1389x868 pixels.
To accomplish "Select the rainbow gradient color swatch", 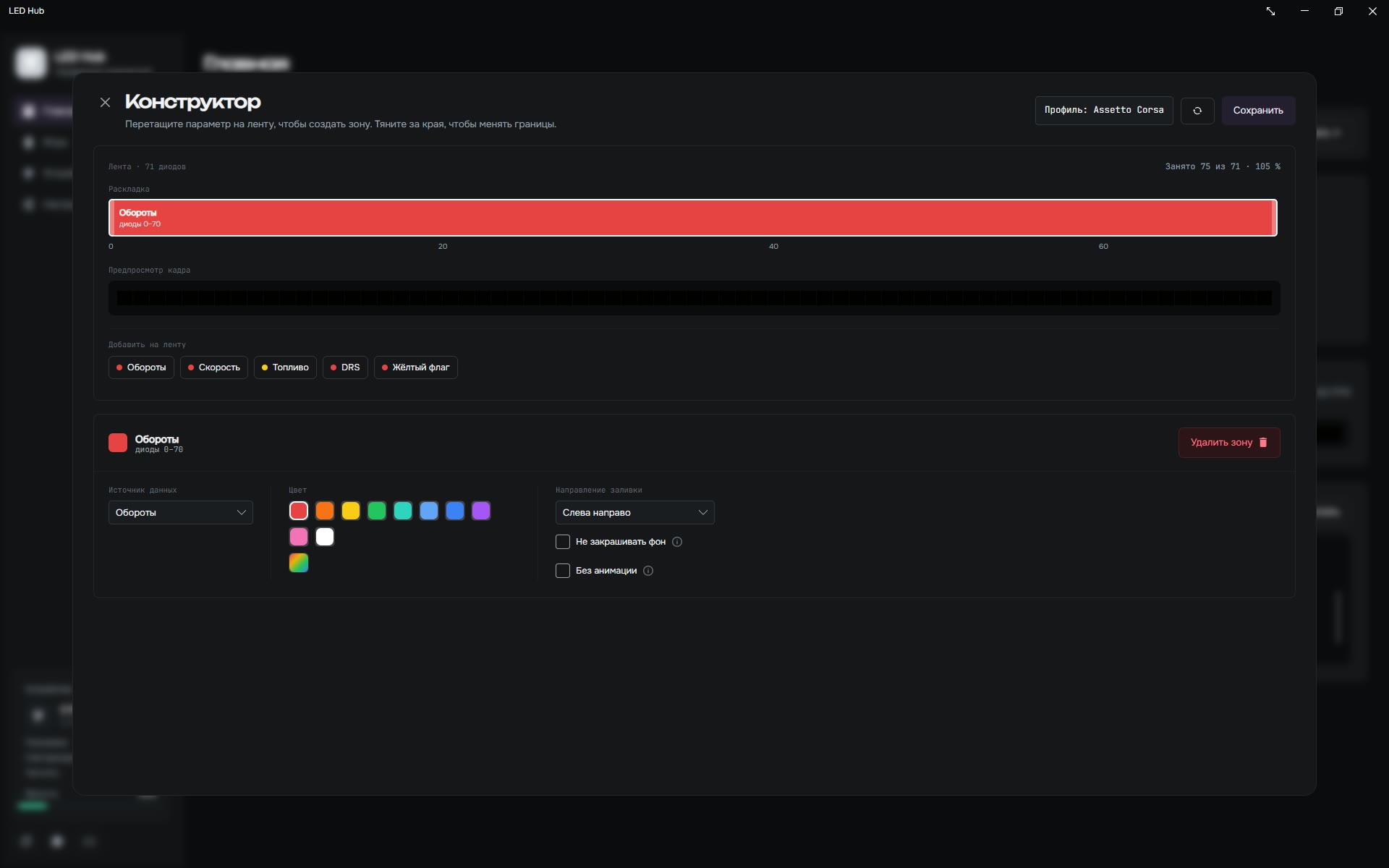I will pos(299,563).
